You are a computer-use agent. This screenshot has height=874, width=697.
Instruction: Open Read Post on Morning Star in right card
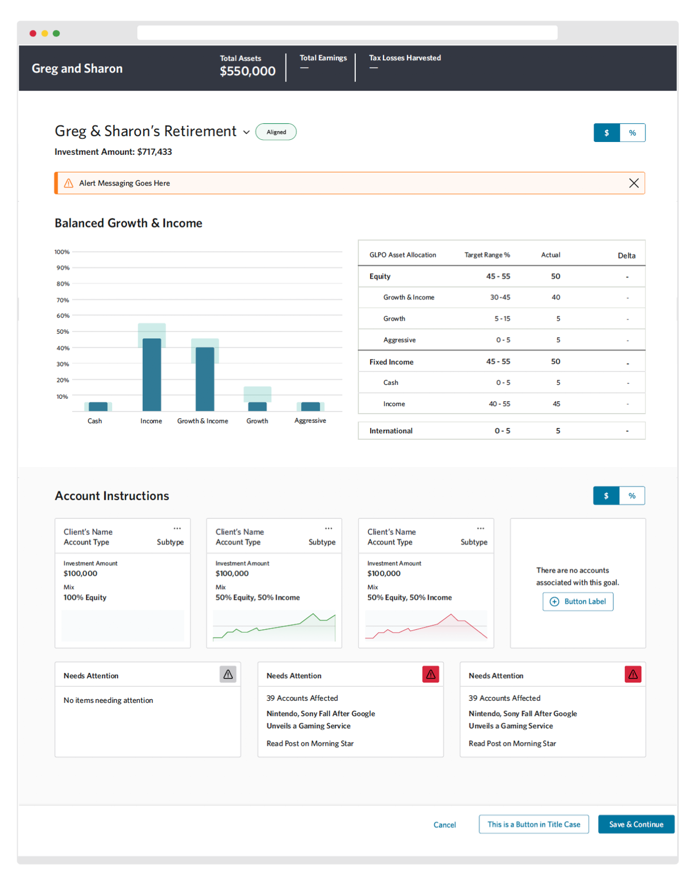pos(512,743)
